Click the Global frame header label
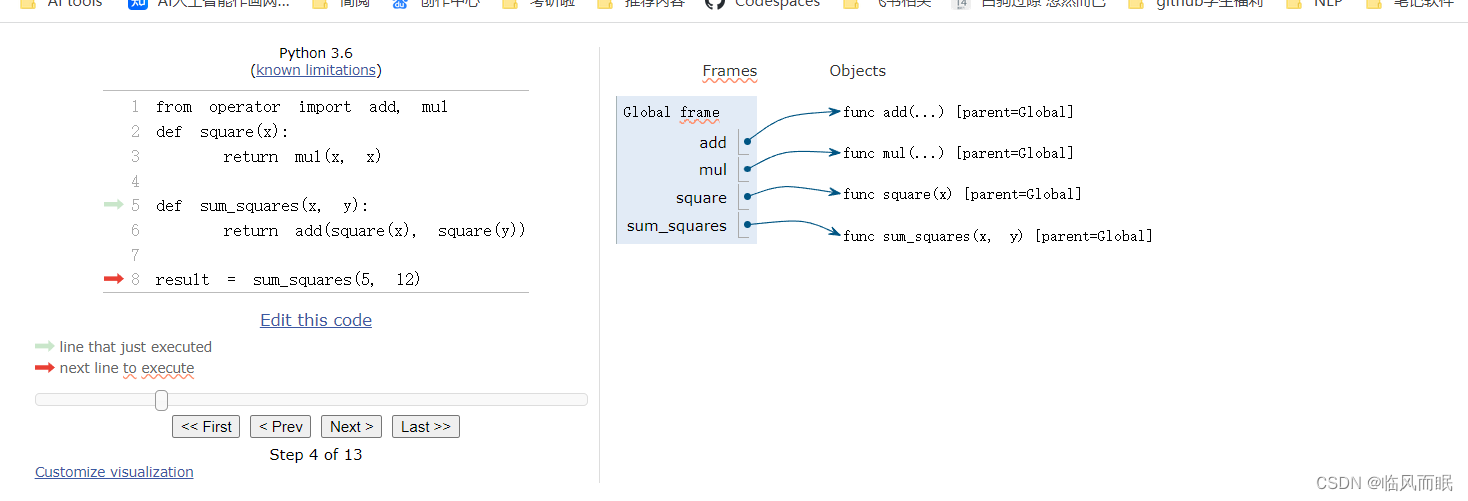This screenshot has height=501, width=1468. tap(671, 112)
